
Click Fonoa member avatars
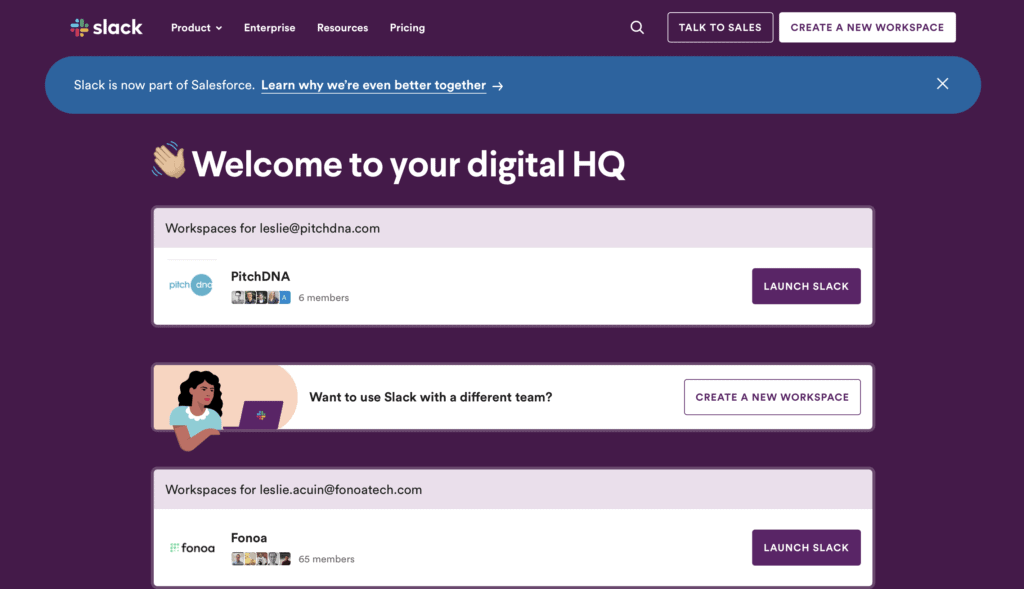[261, 559]
